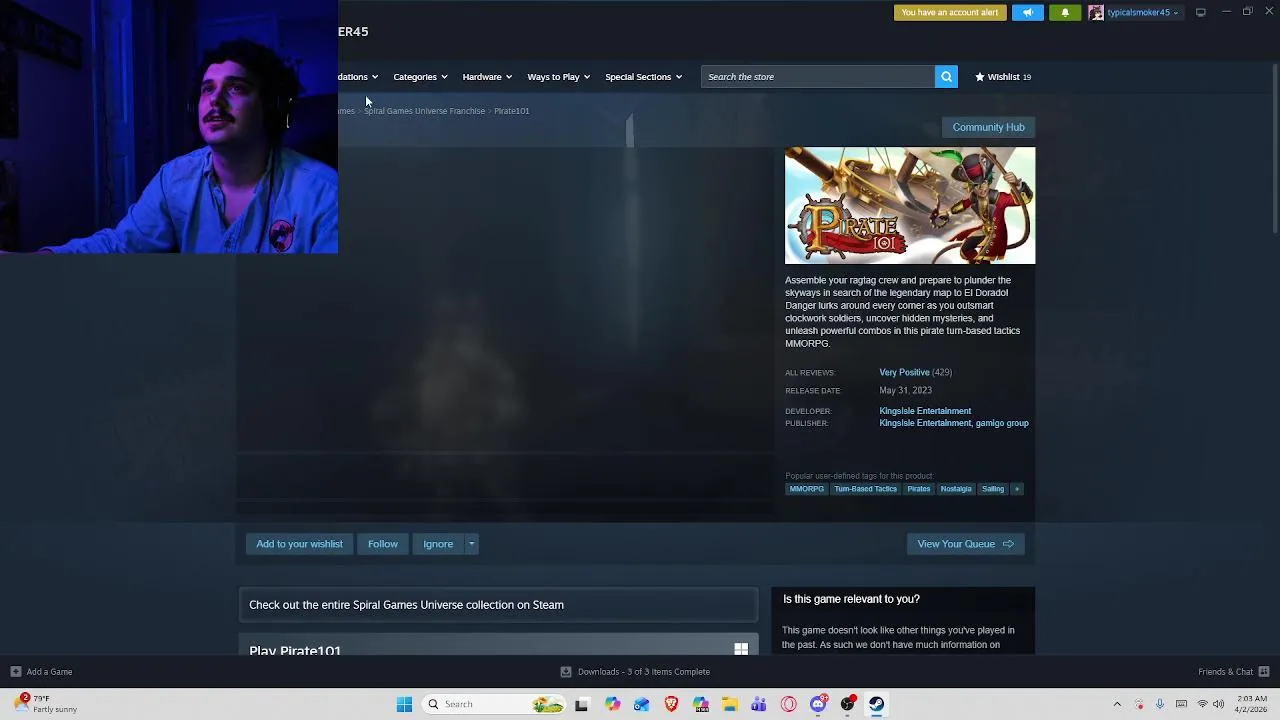Follow Pirate101

coord(382,544)
